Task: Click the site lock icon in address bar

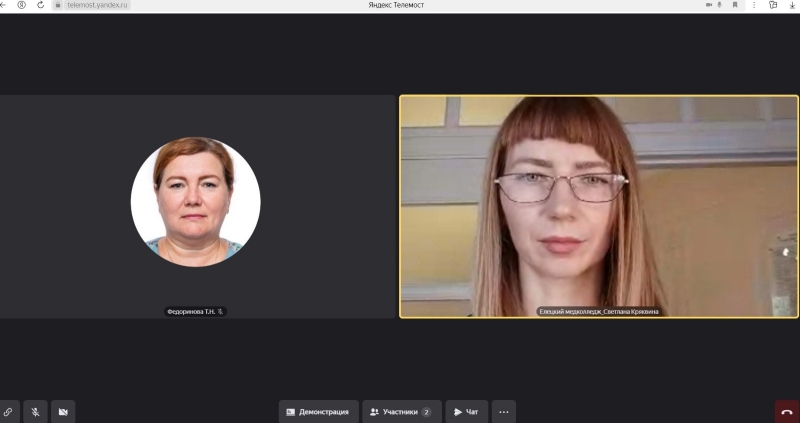Action: (x=58, y=5)
